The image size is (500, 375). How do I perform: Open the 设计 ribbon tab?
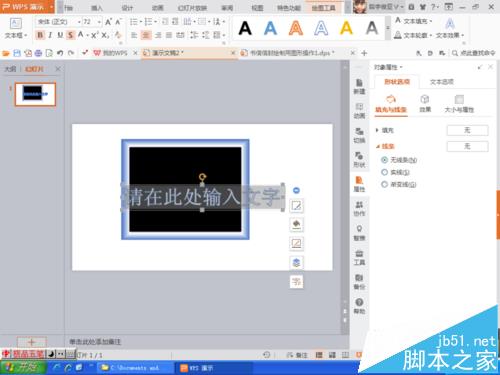(x=127, y=8)
